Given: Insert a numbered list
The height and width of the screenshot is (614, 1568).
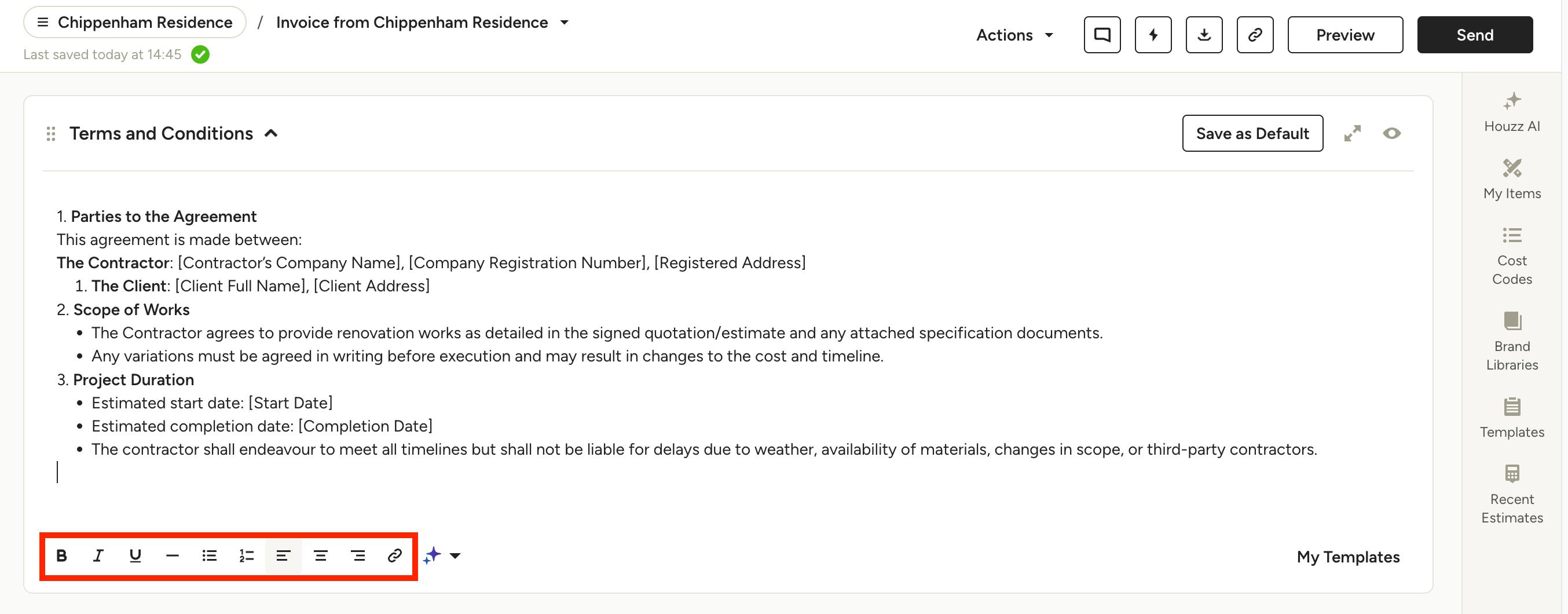Looking at the screenshot, I should pos(247,555).
